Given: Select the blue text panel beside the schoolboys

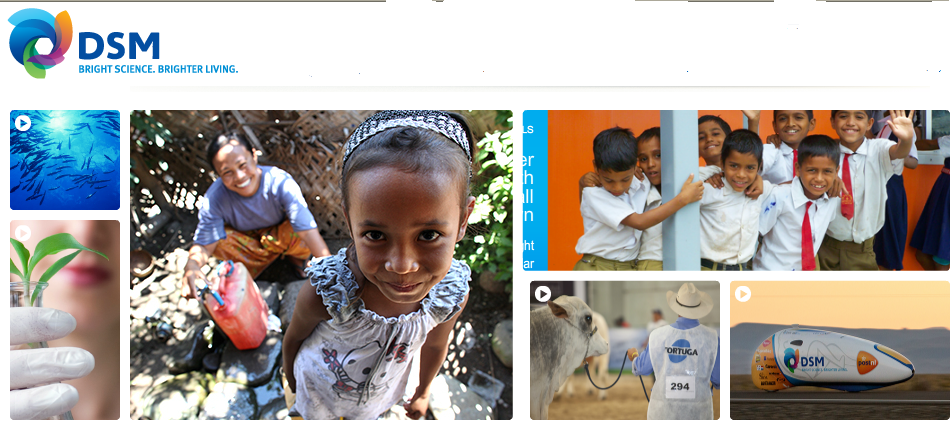Looking at the screenshot, I should pyautogui.click(x=535, y=190).
